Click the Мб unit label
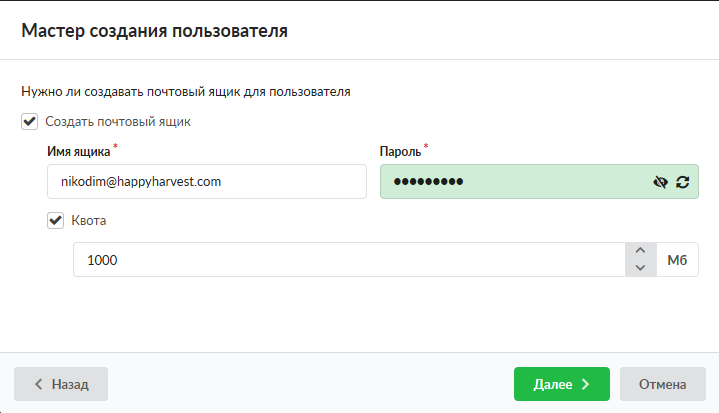 (677, 260)
